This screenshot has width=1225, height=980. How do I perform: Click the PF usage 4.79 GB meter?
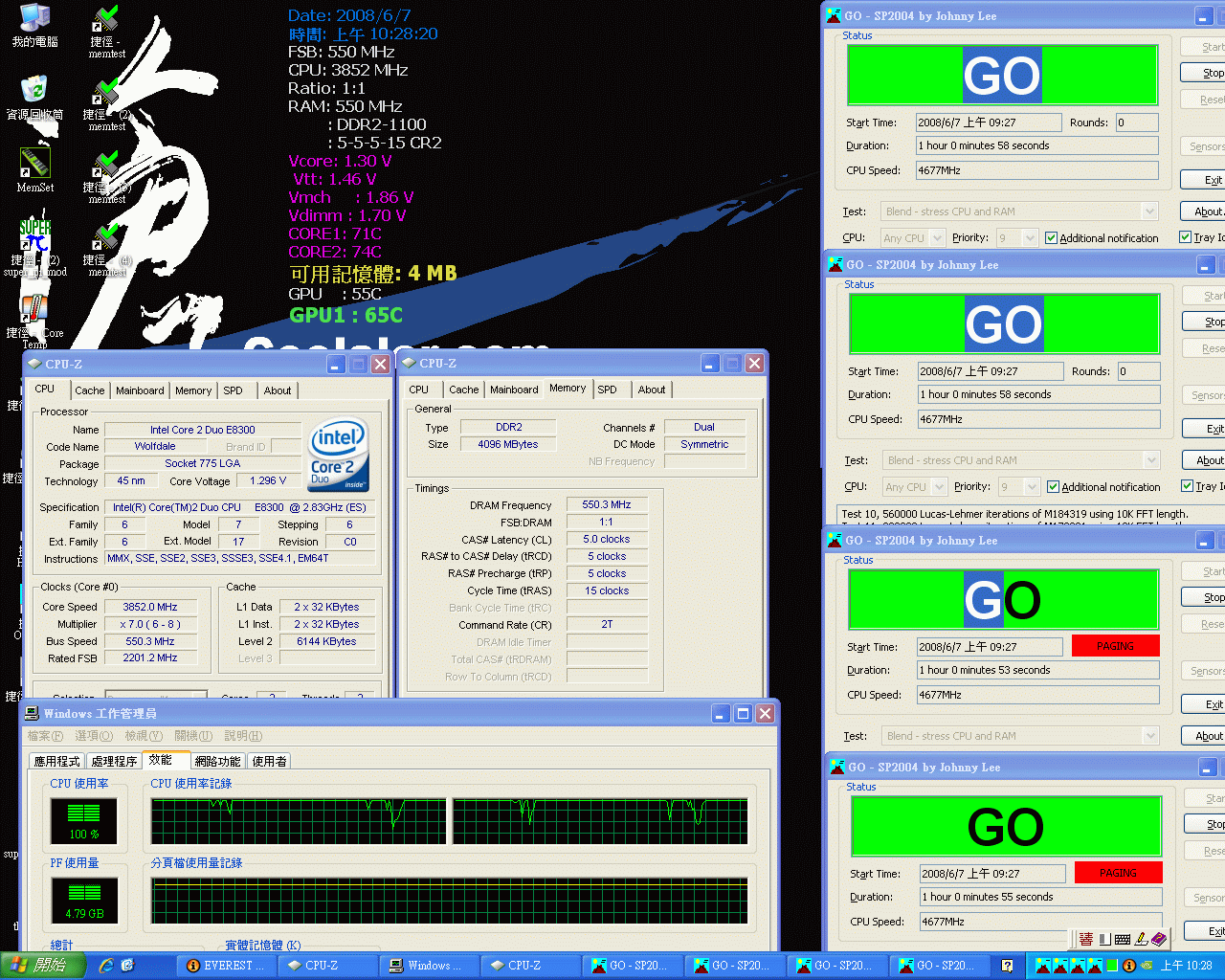tap(84, 902)
